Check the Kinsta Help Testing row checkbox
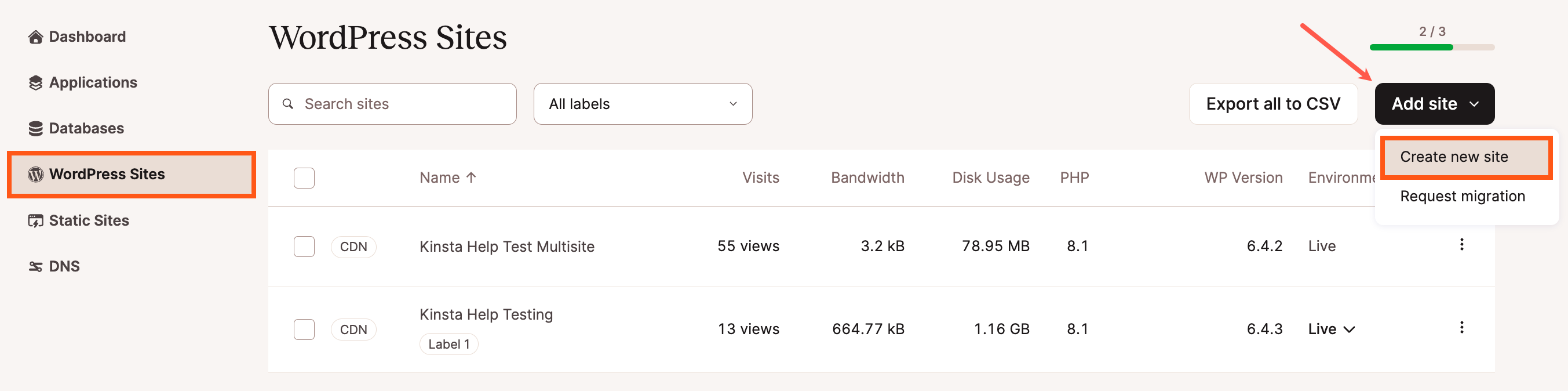The height and width of the screenshot is (391, 1568). 304,330
